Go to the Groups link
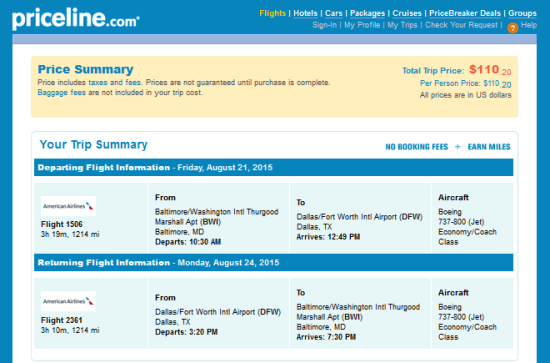This screenshot has height=363, width=550. coord(522,13)
